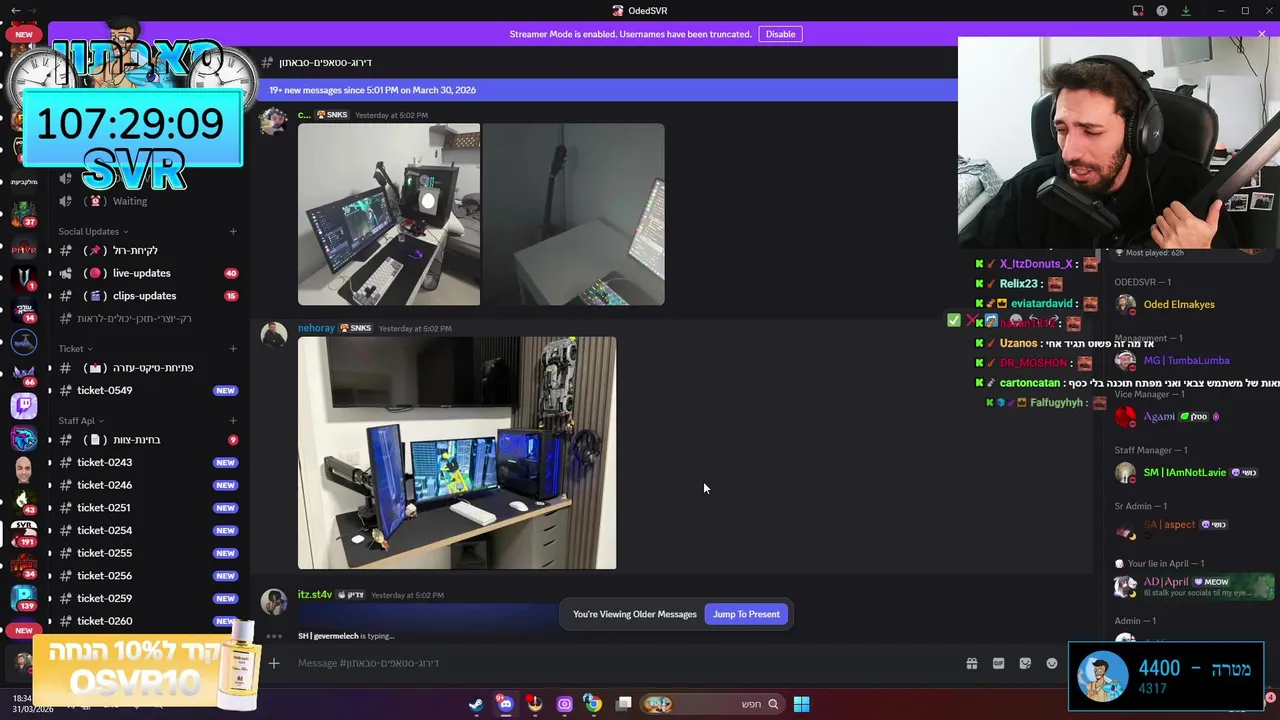Open nehoray's avatar next to his message
Image resolution: width=1280 pixels, height=720 pixels.
[274, 336]
